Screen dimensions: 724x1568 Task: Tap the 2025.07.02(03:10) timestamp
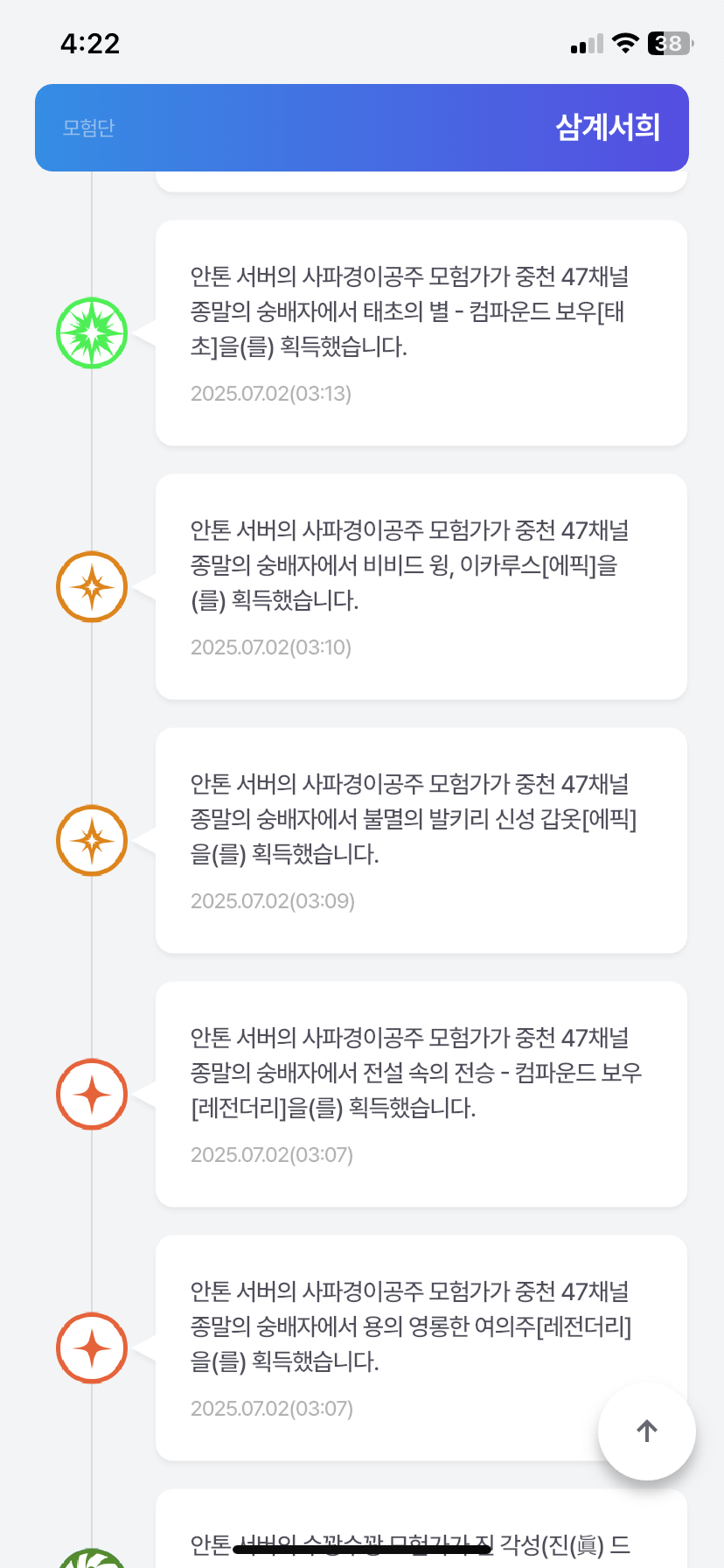pyautogui.click(x=271, y=647)
